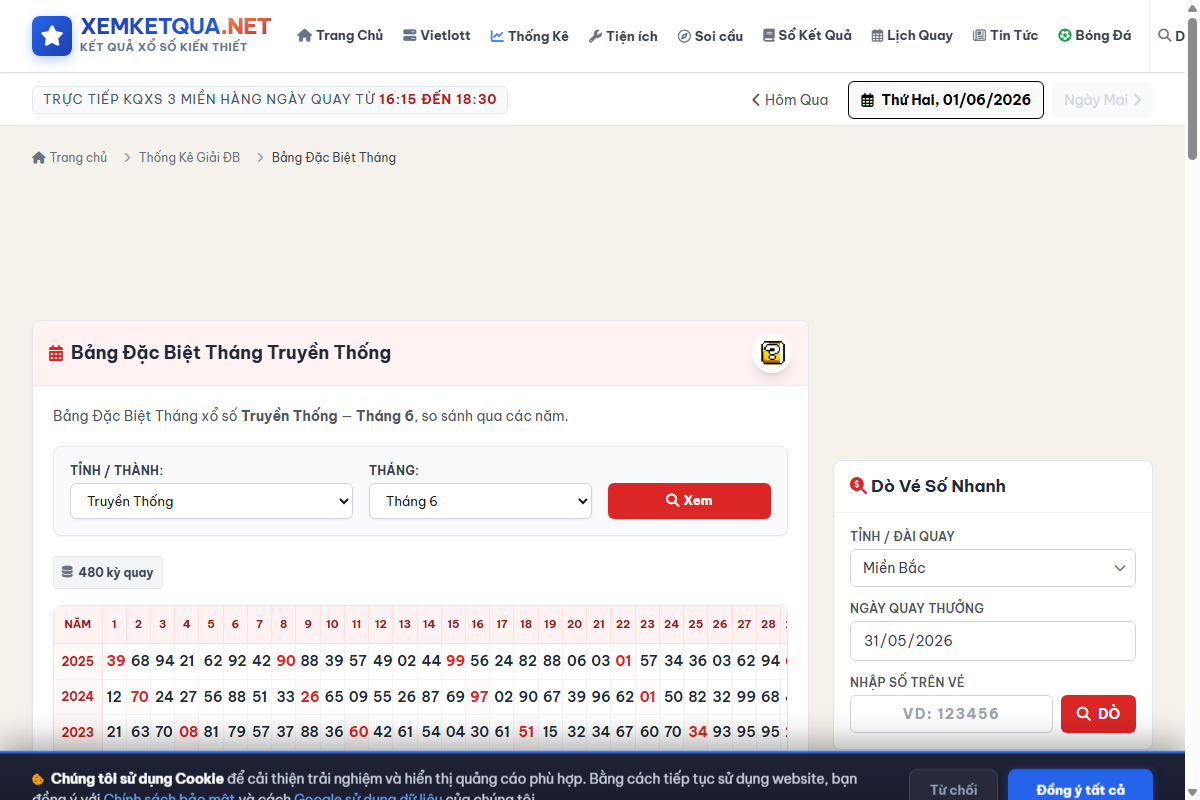Click the ticket number input VD: 123456

click(951, 714)
